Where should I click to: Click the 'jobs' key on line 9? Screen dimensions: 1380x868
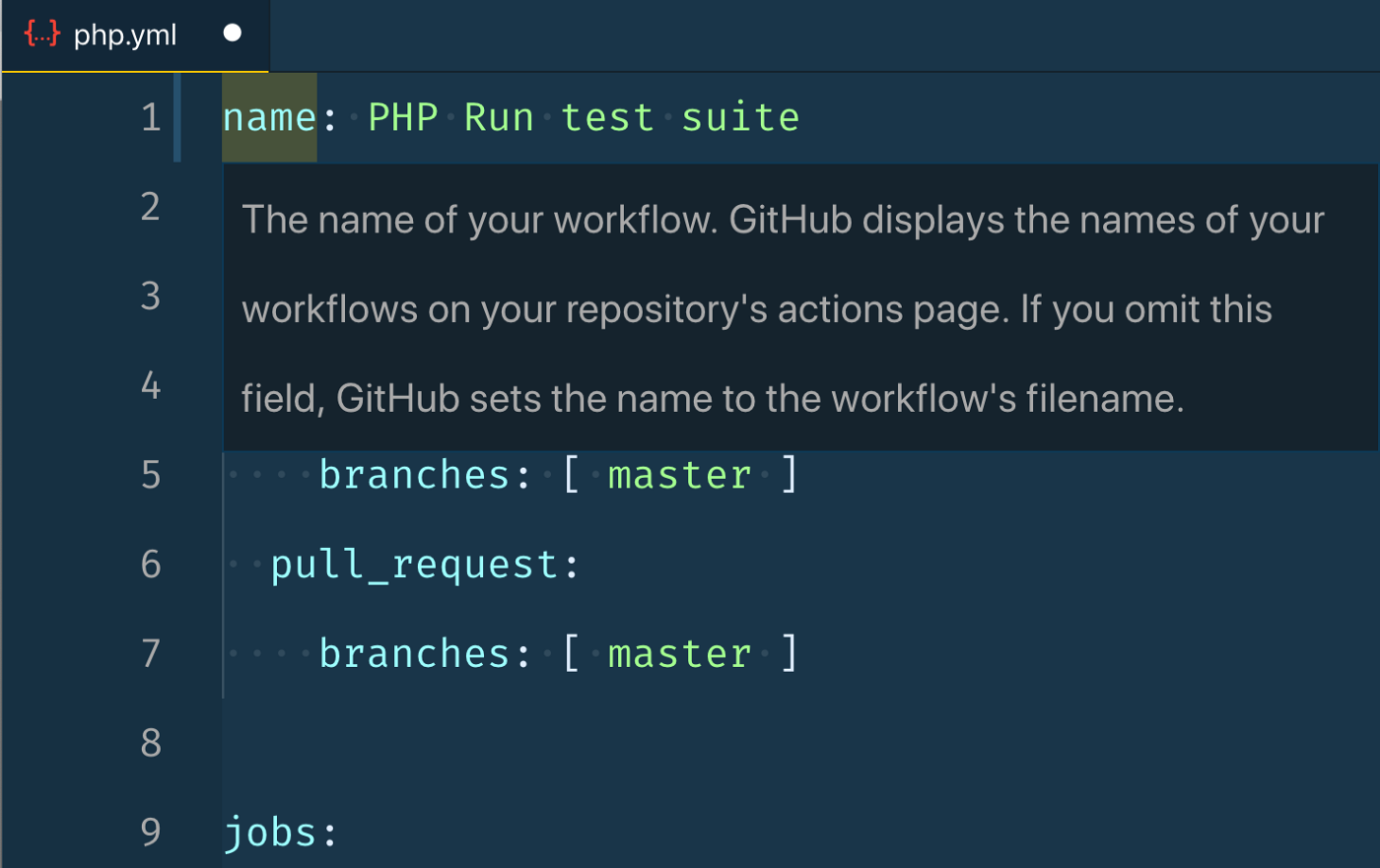(x=270, y=834)
